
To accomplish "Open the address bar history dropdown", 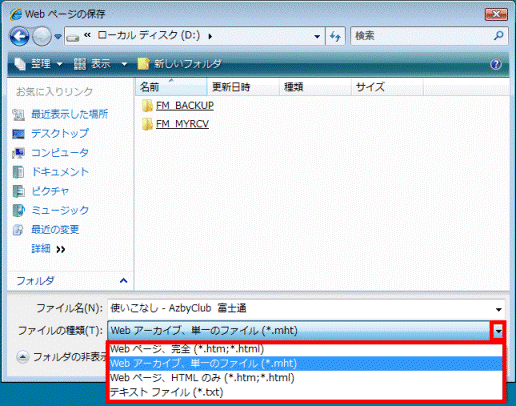I will pyautogui.click(x=317, y=36).
